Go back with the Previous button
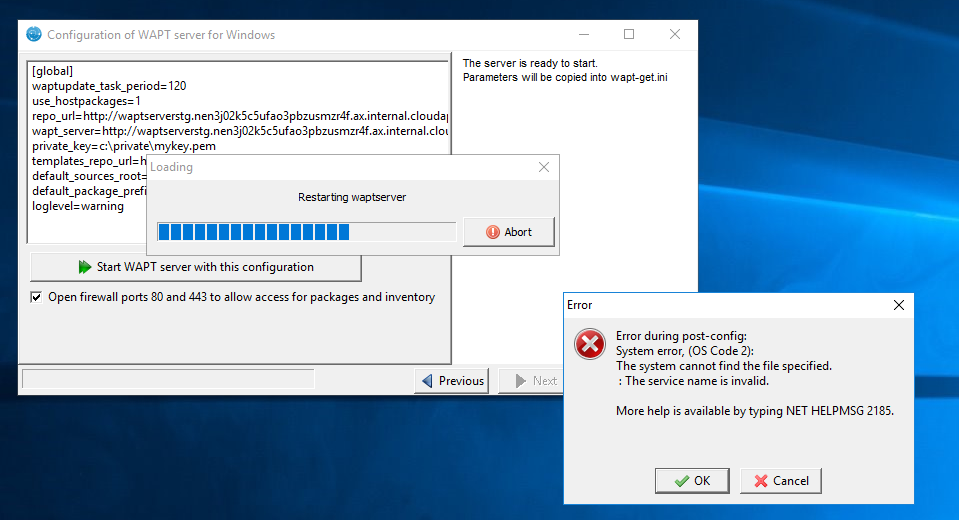The height and width of the screenshot is (520, 959). pyautogui.click(x=451, y=380)
